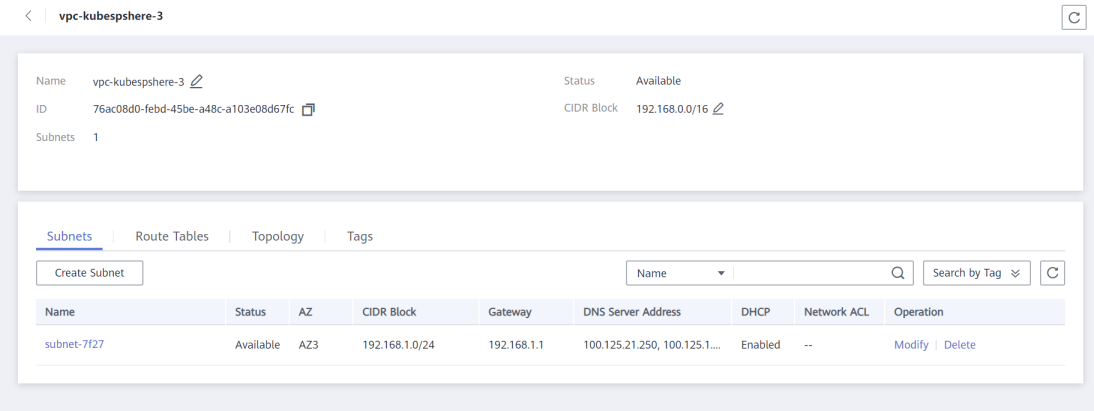The width and height of the screenshot is (1094, 411).
Task: Refresh the subnet list icon
Action: point(1052,274)
